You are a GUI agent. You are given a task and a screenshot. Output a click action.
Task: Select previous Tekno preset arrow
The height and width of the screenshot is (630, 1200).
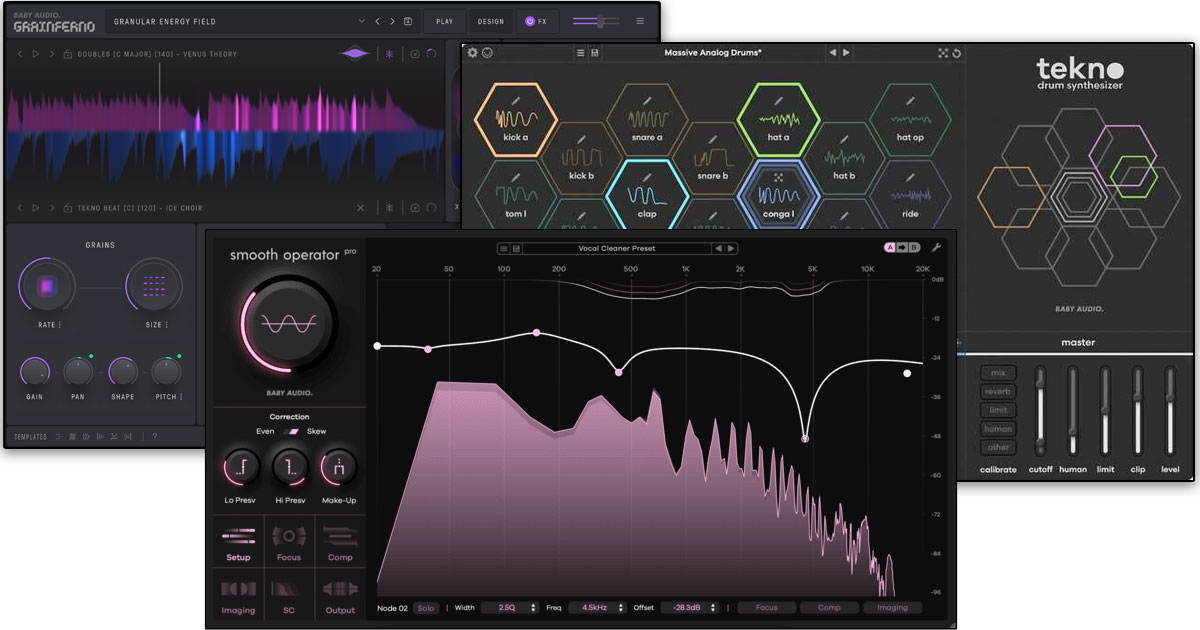(832, 53)
